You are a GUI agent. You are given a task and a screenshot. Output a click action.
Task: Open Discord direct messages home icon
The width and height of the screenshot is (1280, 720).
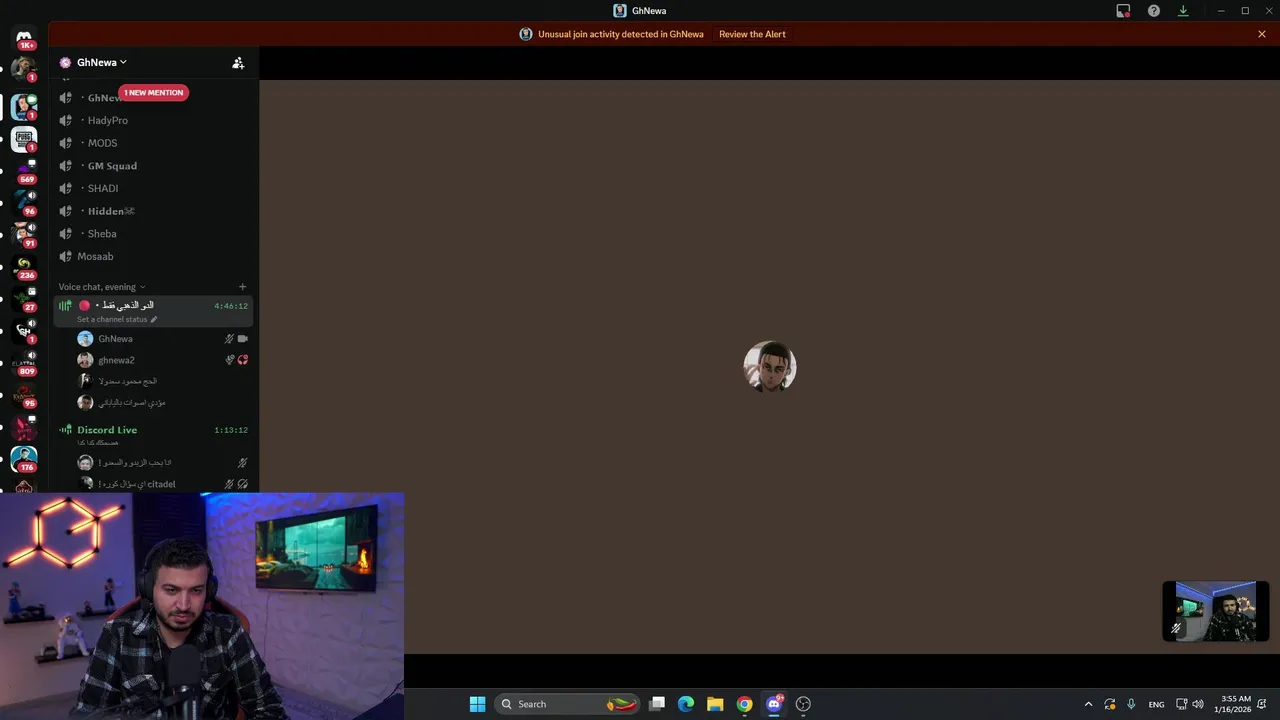click(x=24, y=37)
